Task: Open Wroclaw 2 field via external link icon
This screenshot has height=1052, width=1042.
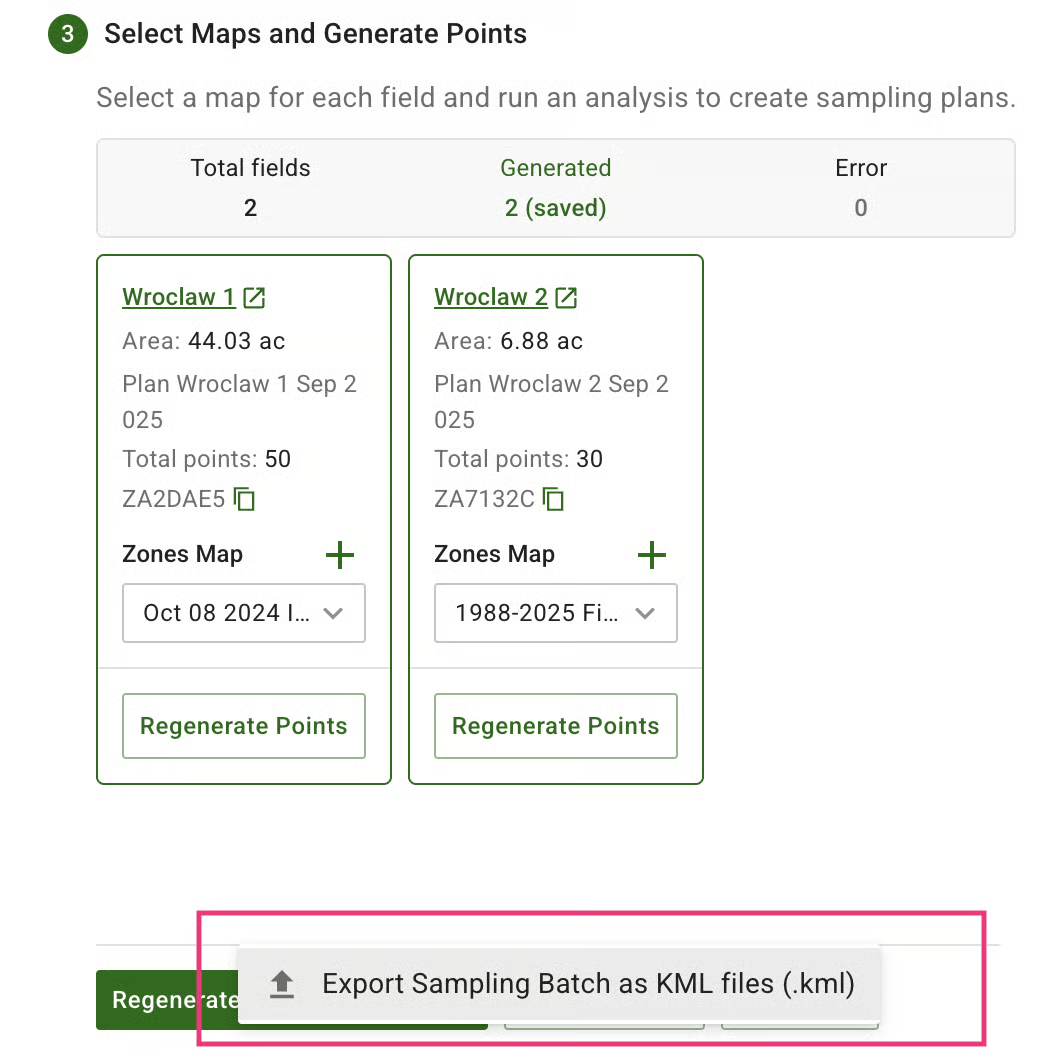Action: tap(567, 296)
